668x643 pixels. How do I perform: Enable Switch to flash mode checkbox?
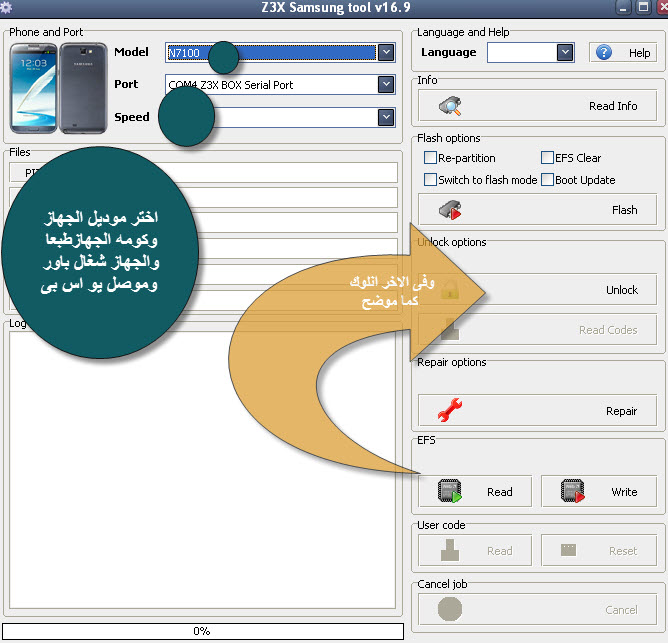(x=430, y=179)
